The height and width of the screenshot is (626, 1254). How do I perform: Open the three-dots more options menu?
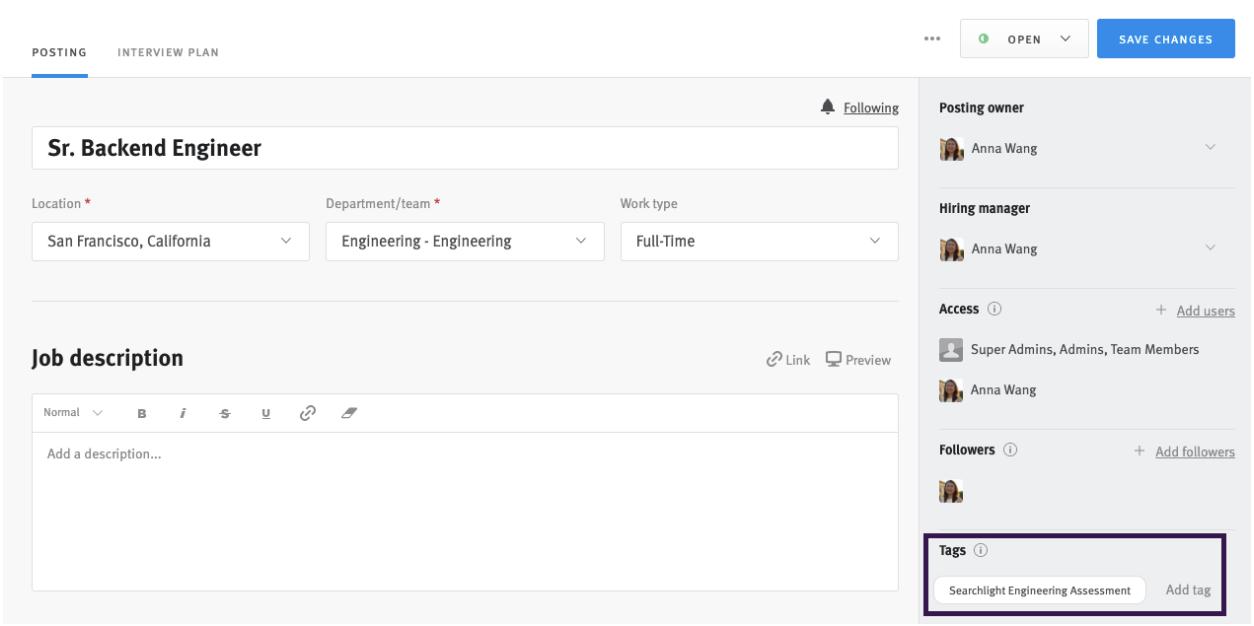(x=933, y=39)
